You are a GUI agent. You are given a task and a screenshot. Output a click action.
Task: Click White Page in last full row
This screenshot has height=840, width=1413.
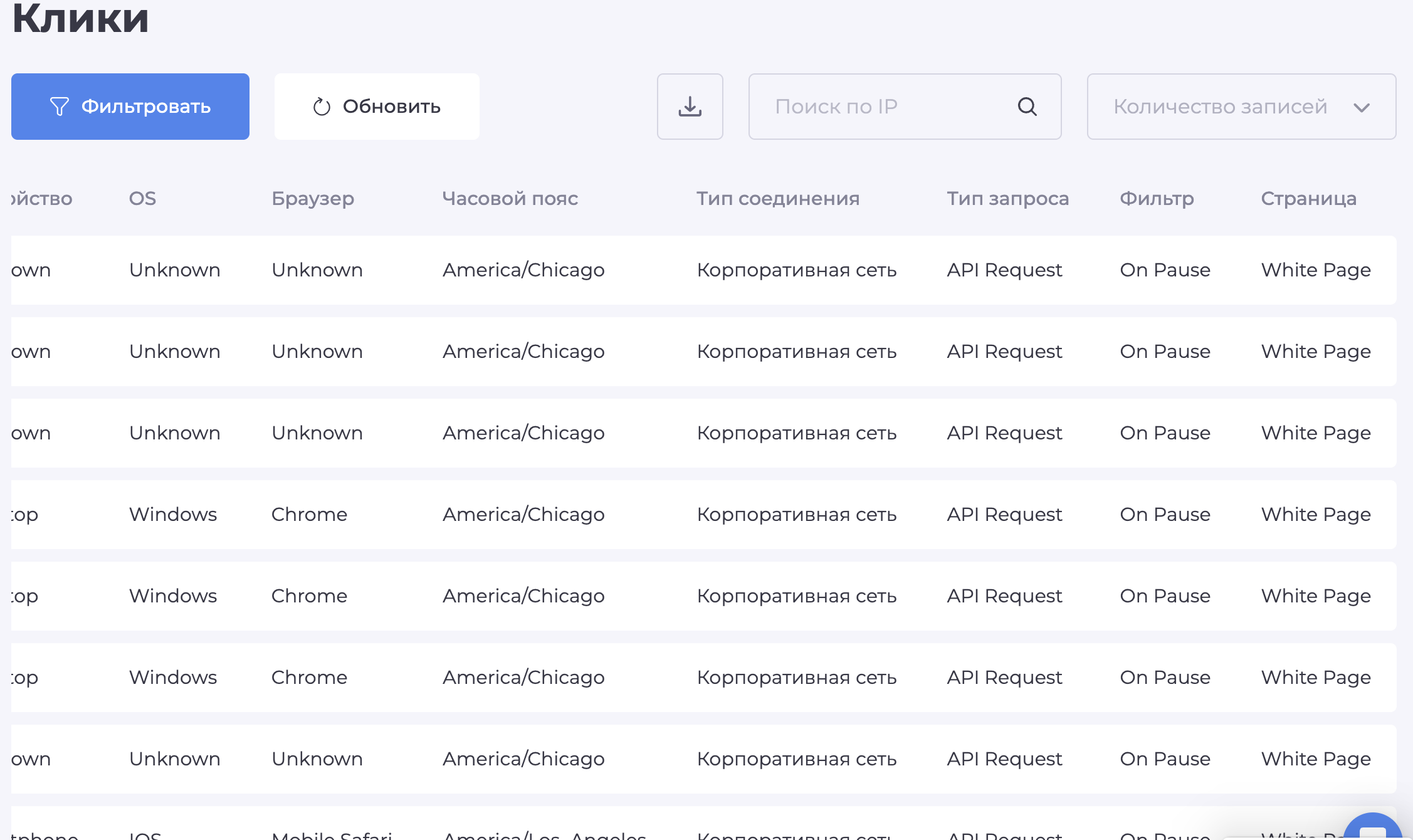click(1315, 759)
